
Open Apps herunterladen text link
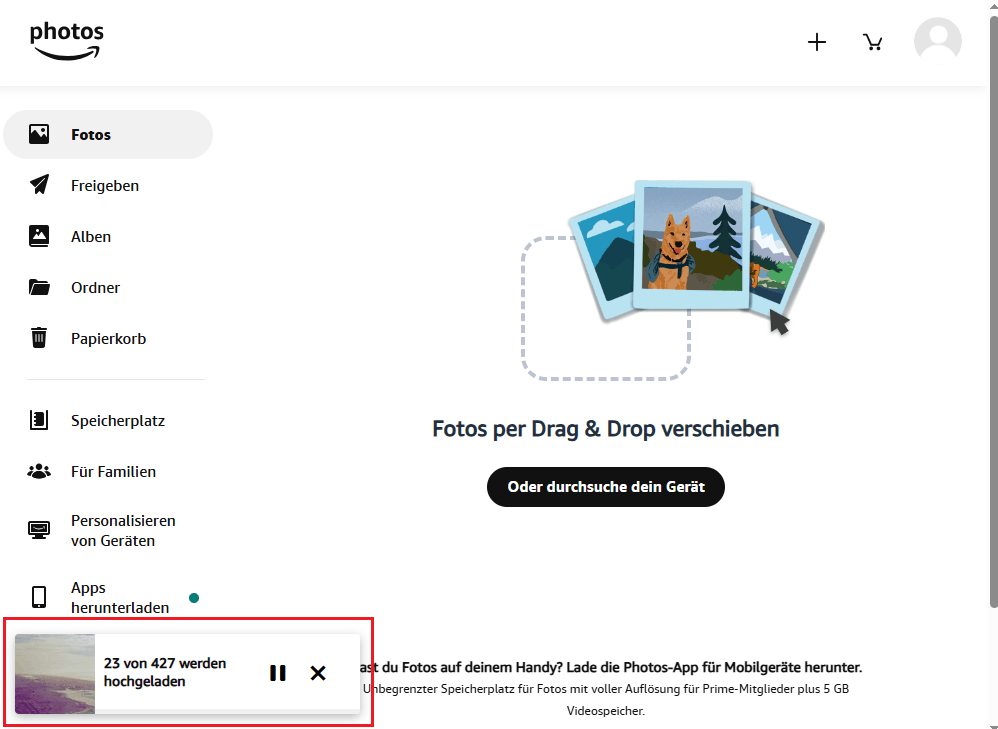120,597
